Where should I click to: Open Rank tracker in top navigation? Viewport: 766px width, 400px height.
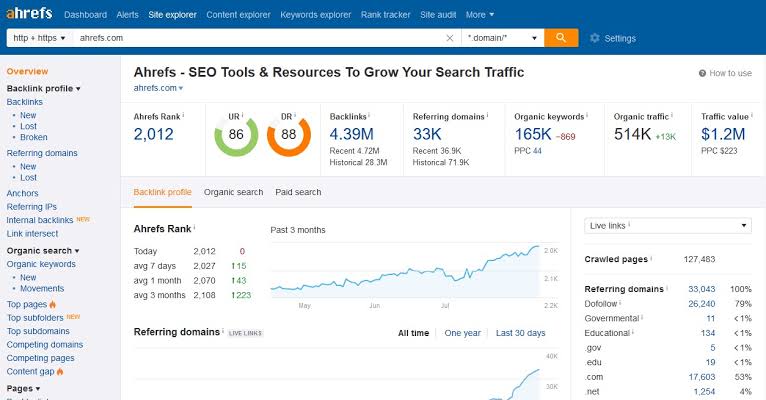385,15
